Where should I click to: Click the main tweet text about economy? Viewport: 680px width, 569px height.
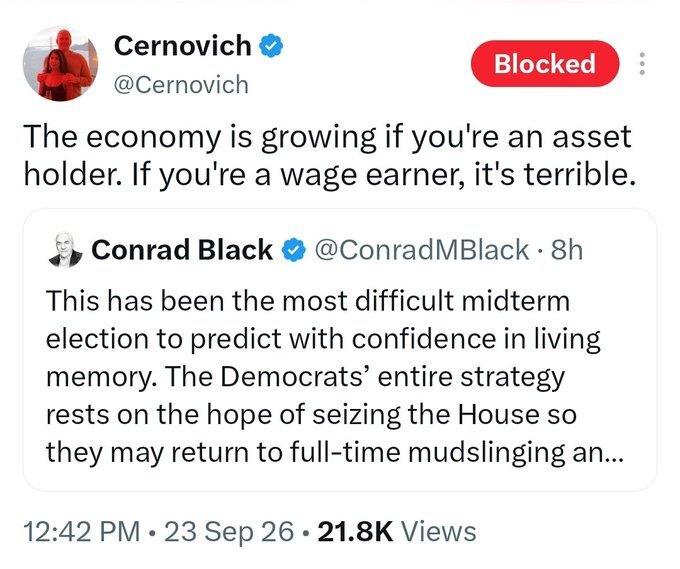click(330, 155)
